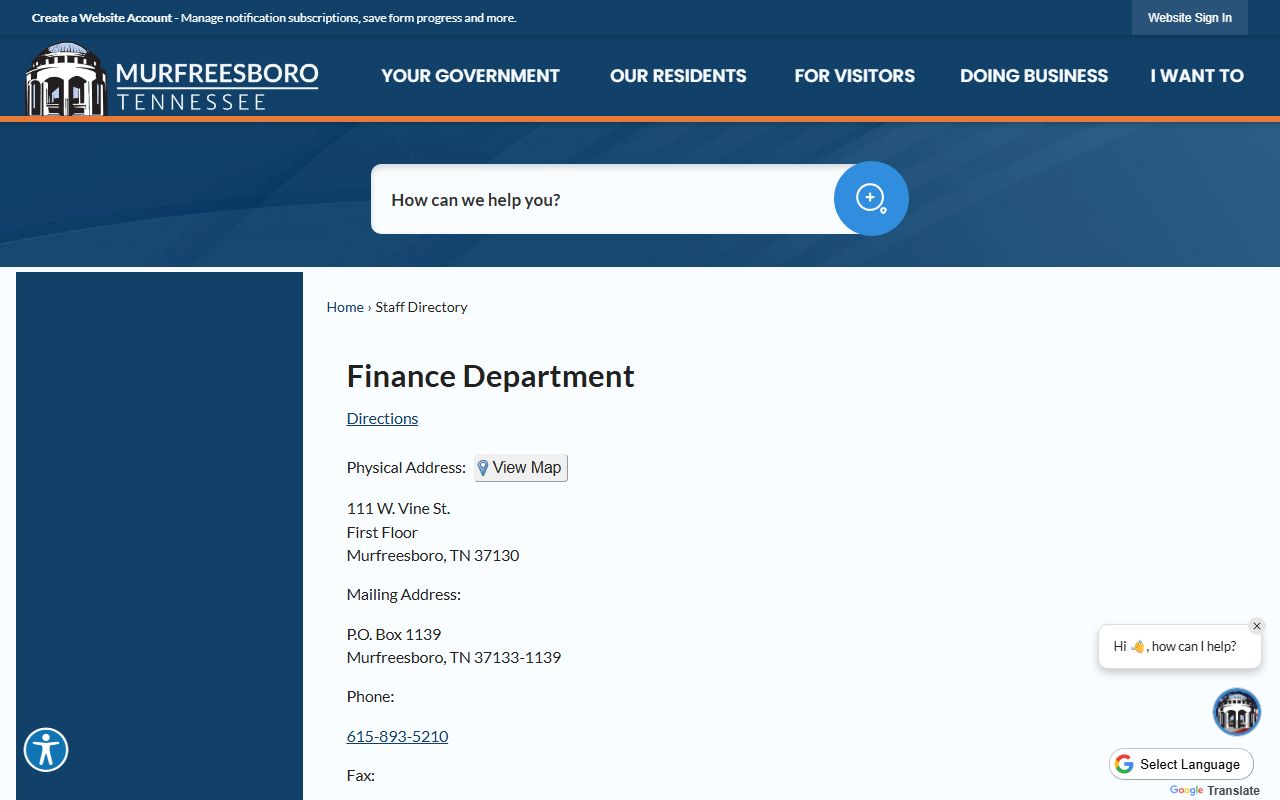Image resolution: width=1280 pixels, height=800 pixels.
Task: Click the Google Translate label
Action: 1215,791
